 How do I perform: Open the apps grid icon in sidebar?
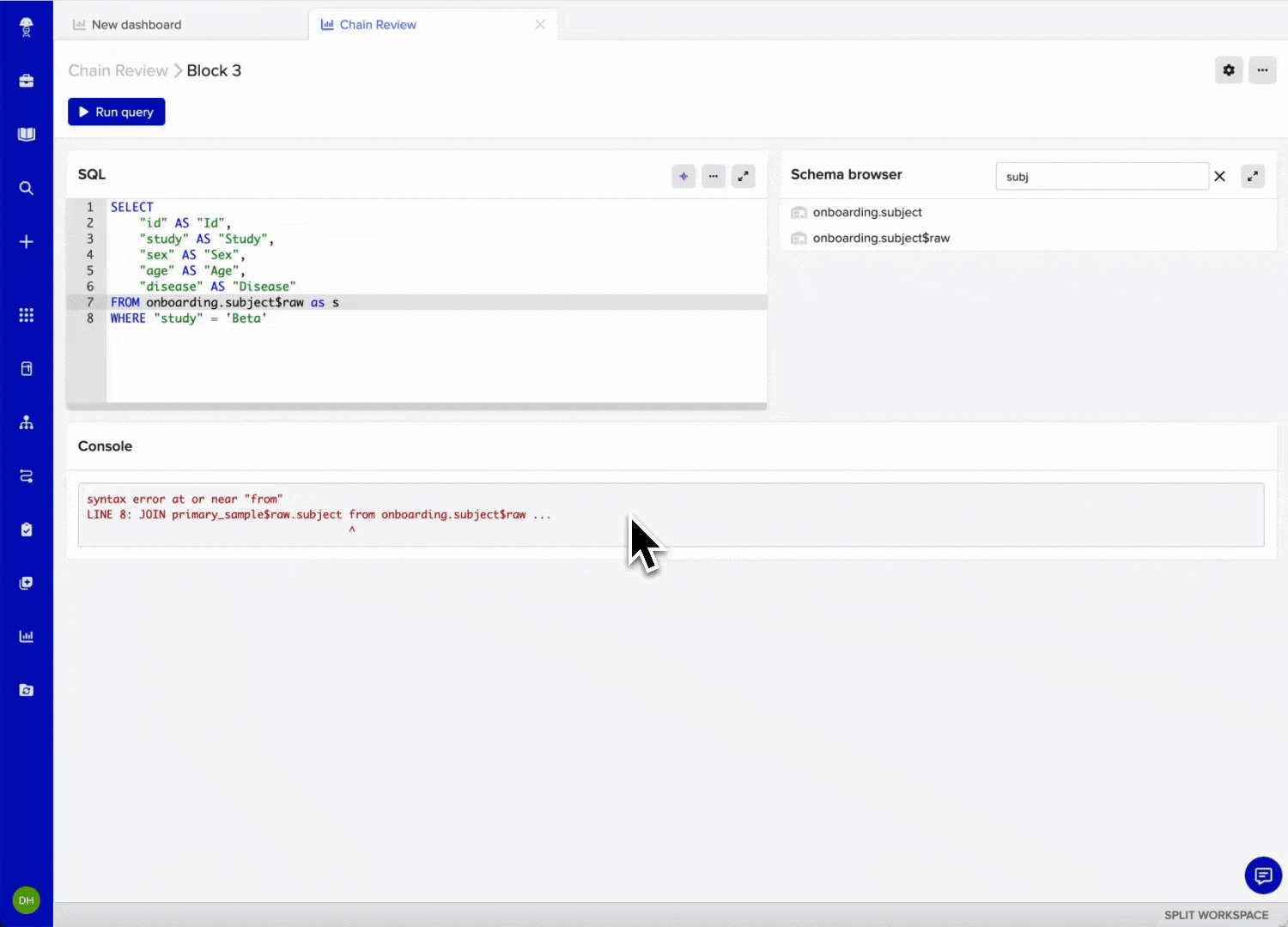point(27,315)
